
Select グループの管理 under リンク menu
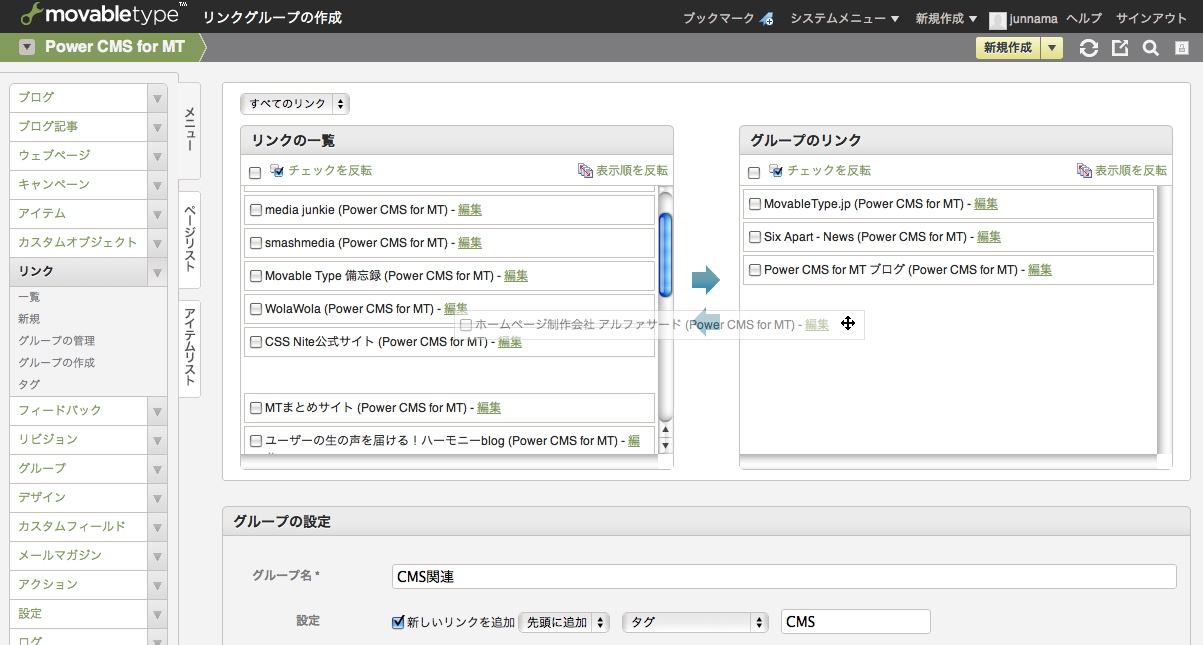pos(56,341)
